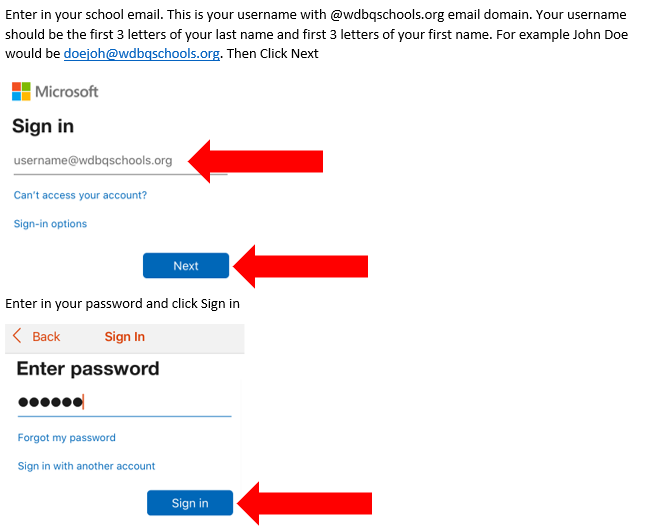Click the bold "Sign in" heading under Microsoft

tap(43, 127)
